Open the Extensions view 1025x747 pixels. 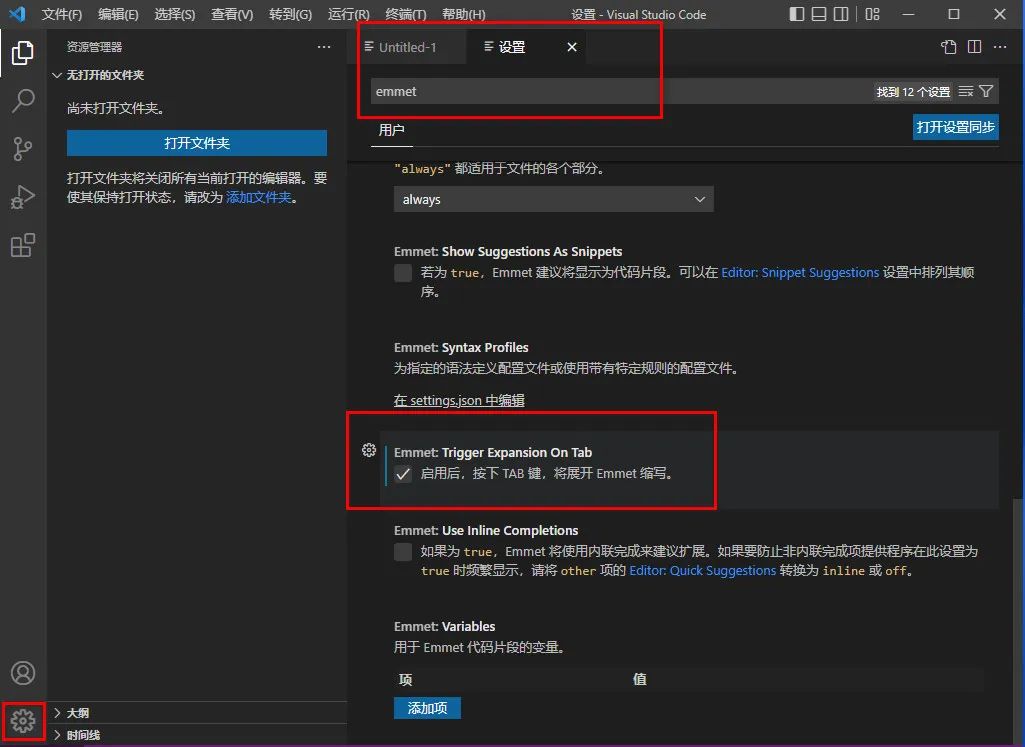click(x=23, y=245)
